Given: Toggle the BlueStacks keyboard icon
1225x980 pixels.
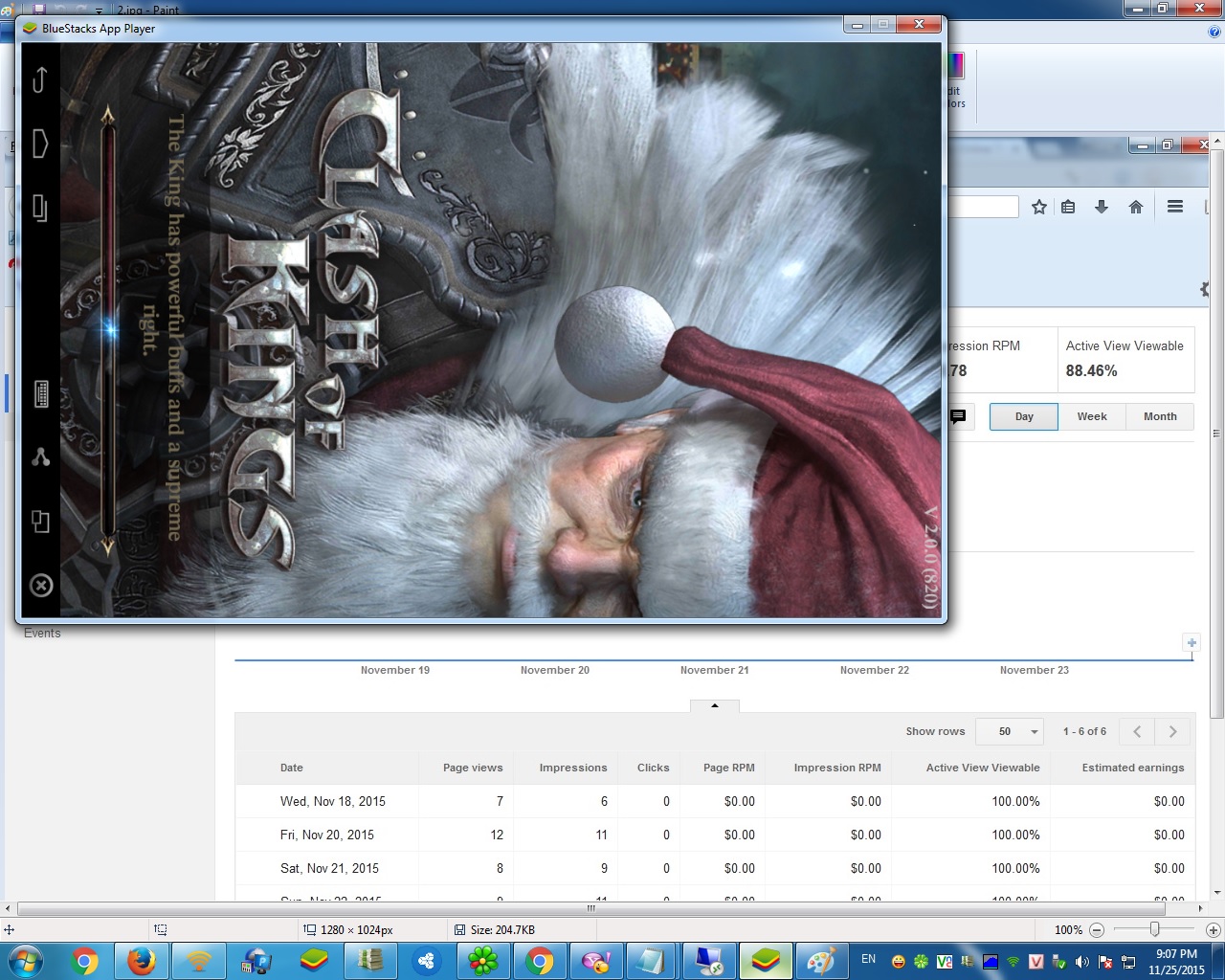Looking at the screenshot, I should pos(41,393).
